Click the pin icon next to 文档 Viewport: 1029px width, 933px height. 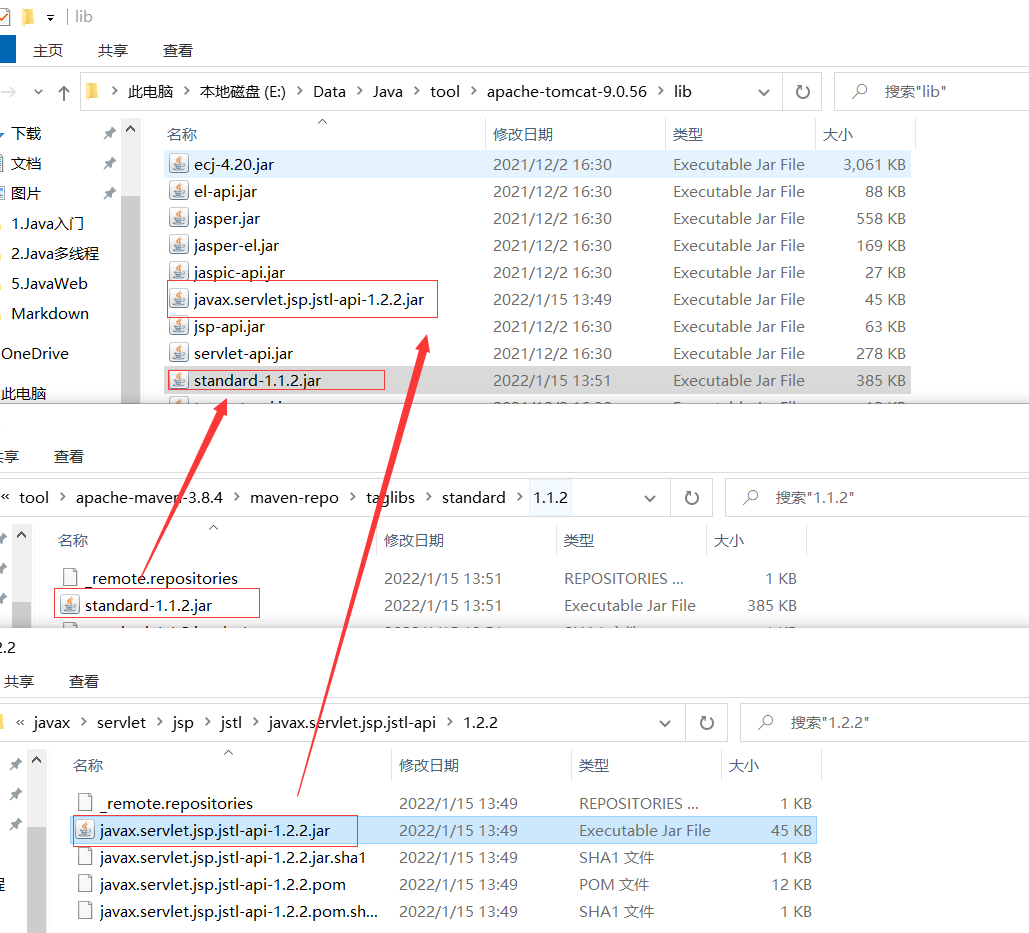110,163
